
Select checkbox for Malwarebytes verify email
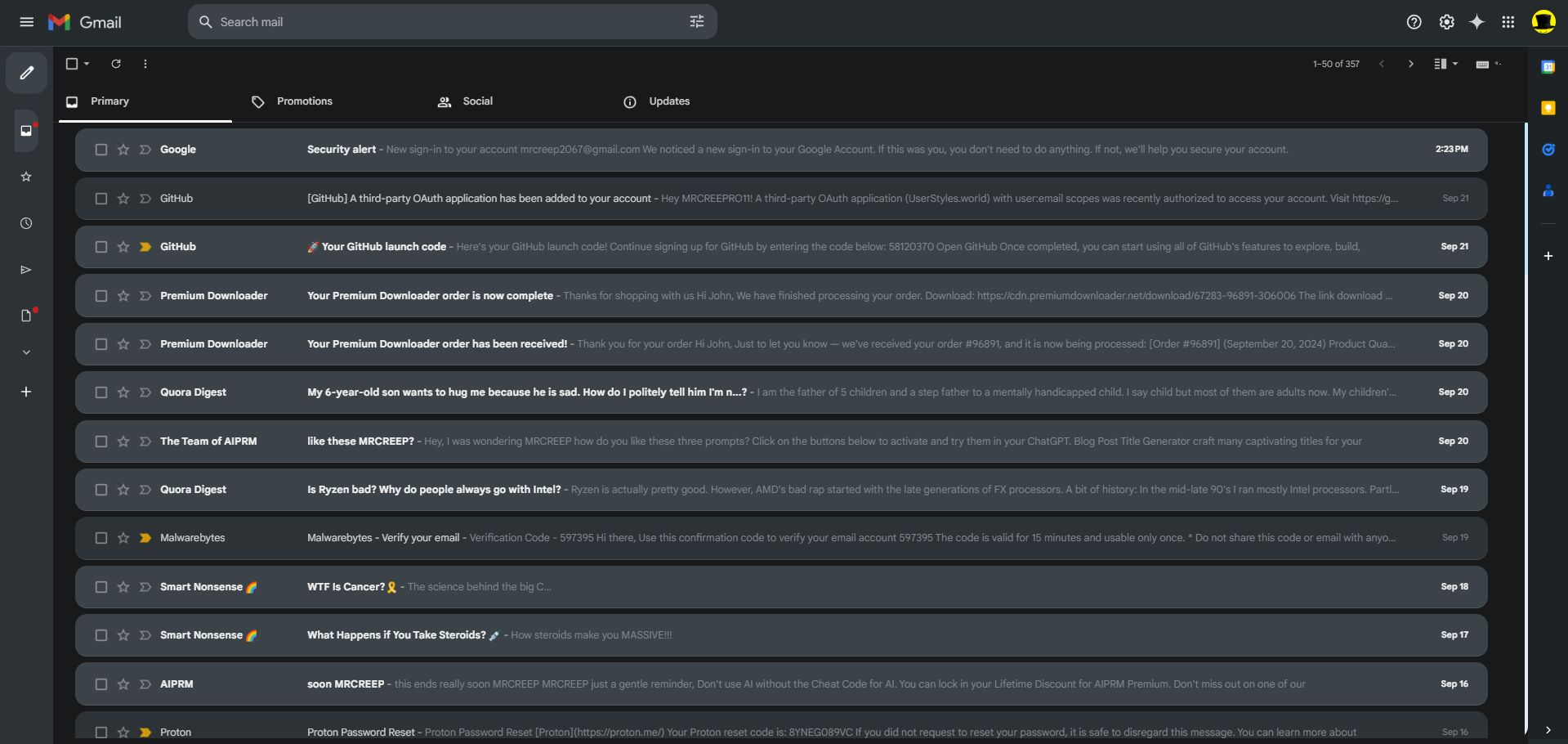pos(101,538)
